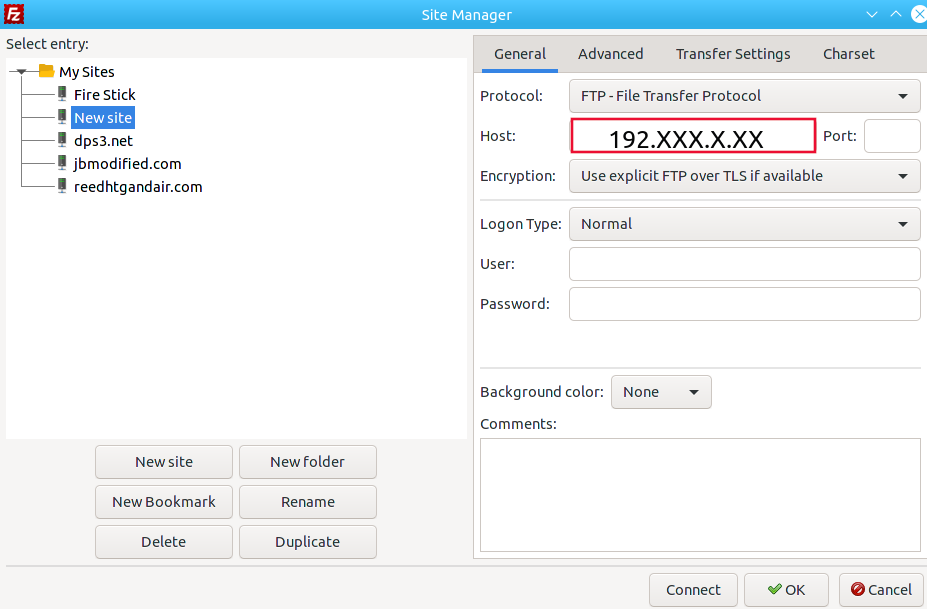Click the dps3.net server icon
The image size is (927, 609).
coord(62,140)
